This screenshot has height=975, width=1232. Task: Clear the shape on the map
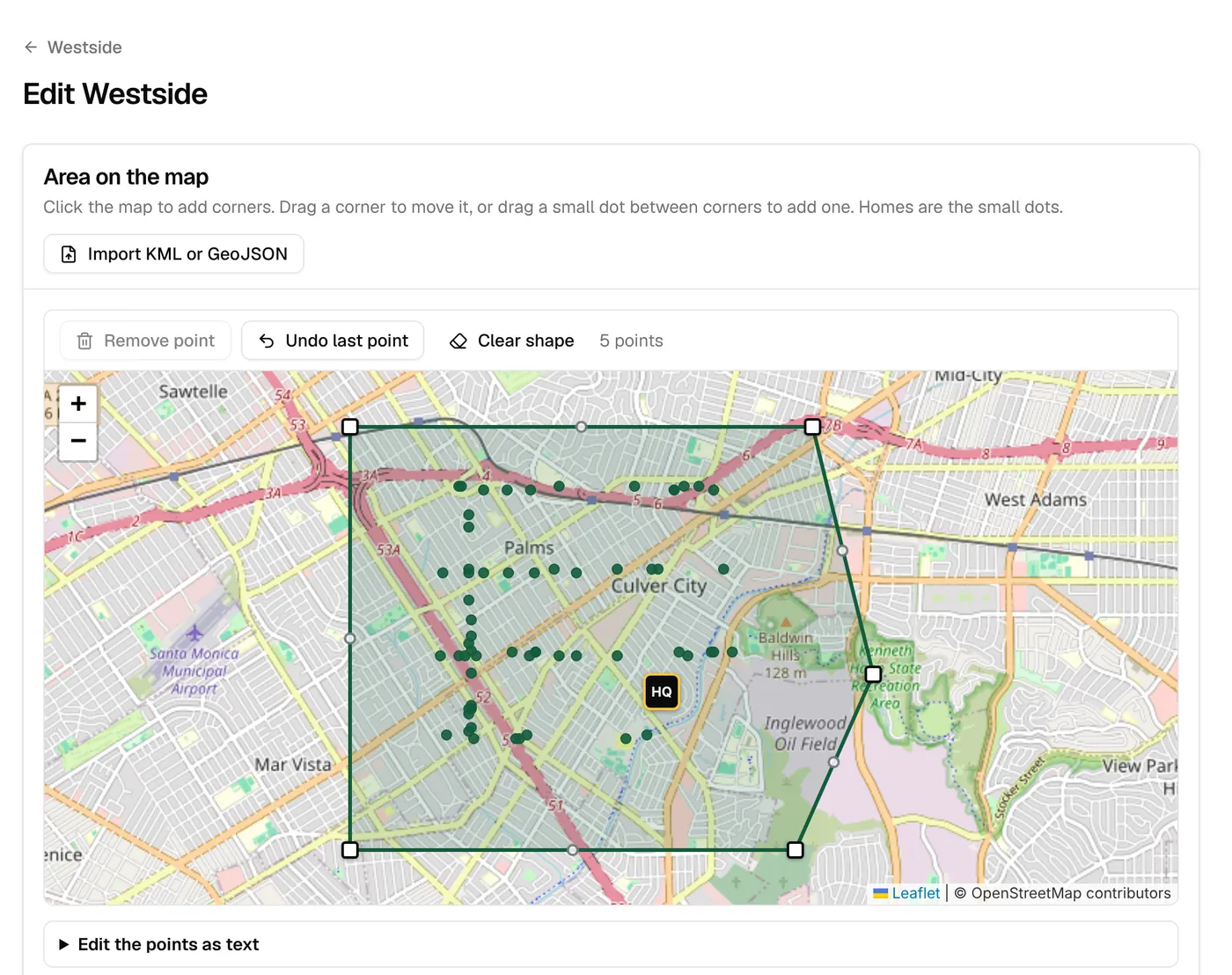(x=511, y=341)
